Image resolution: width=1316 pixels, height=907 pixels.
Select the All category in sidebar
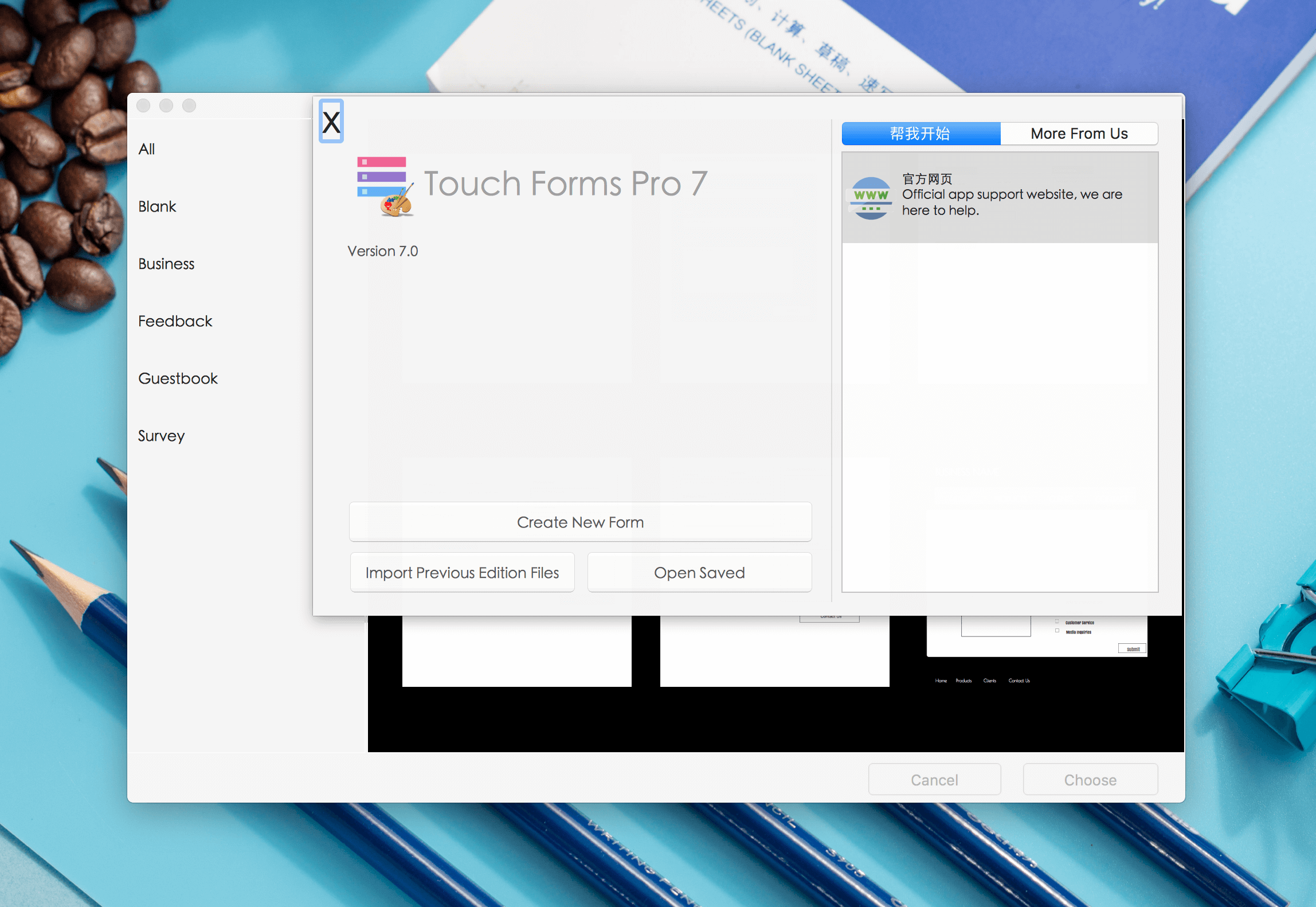point(147,149)
